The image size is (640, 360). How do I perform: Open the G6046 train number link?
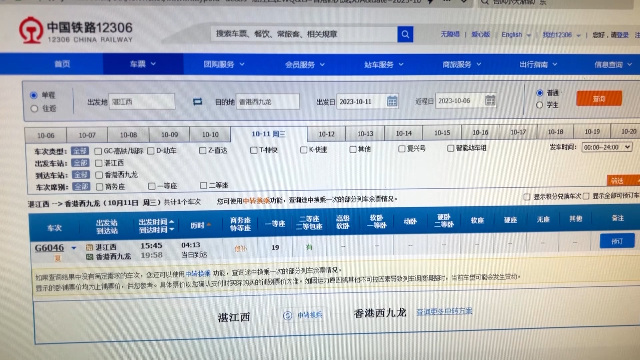(49, 248)
